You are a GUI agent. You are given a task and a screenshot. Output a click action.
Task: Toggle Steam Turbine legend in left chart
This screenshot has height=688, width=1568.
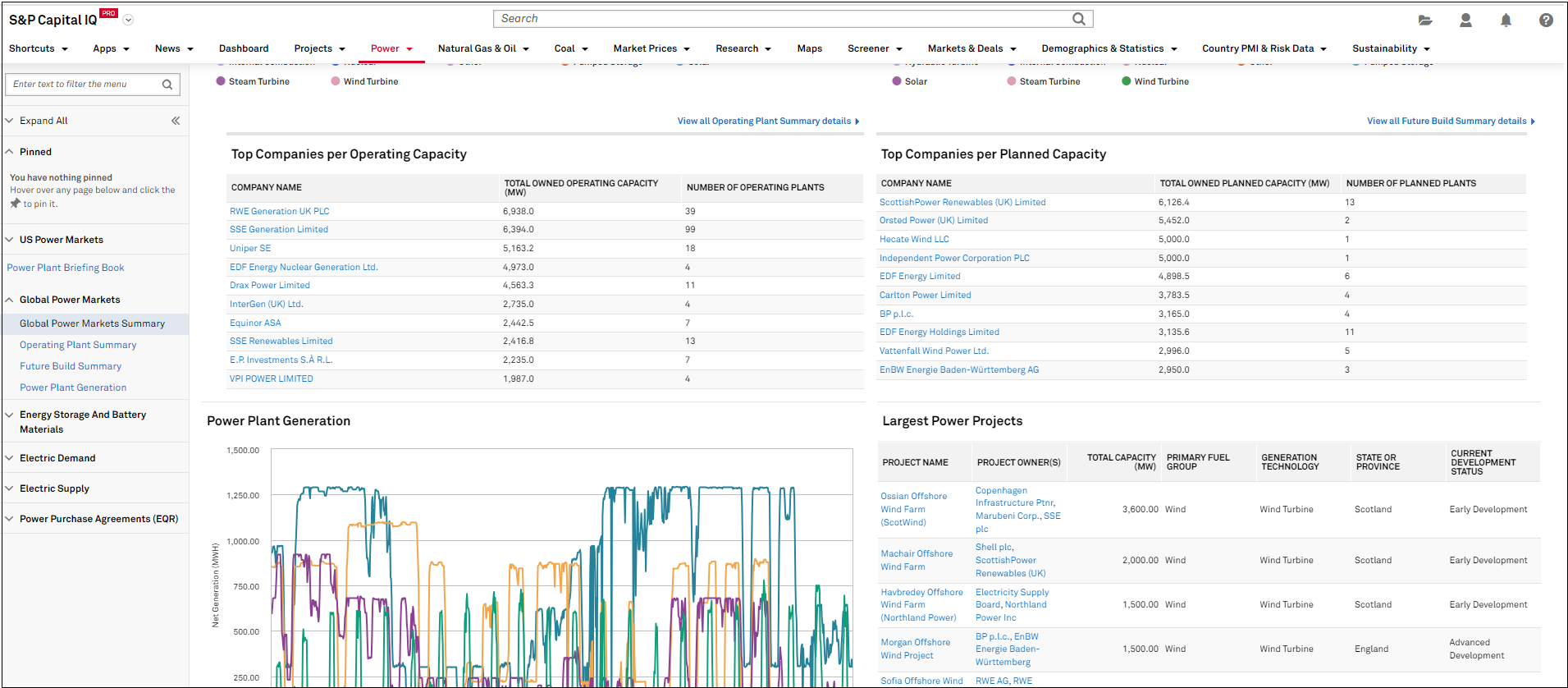click(x=258, y=81)
